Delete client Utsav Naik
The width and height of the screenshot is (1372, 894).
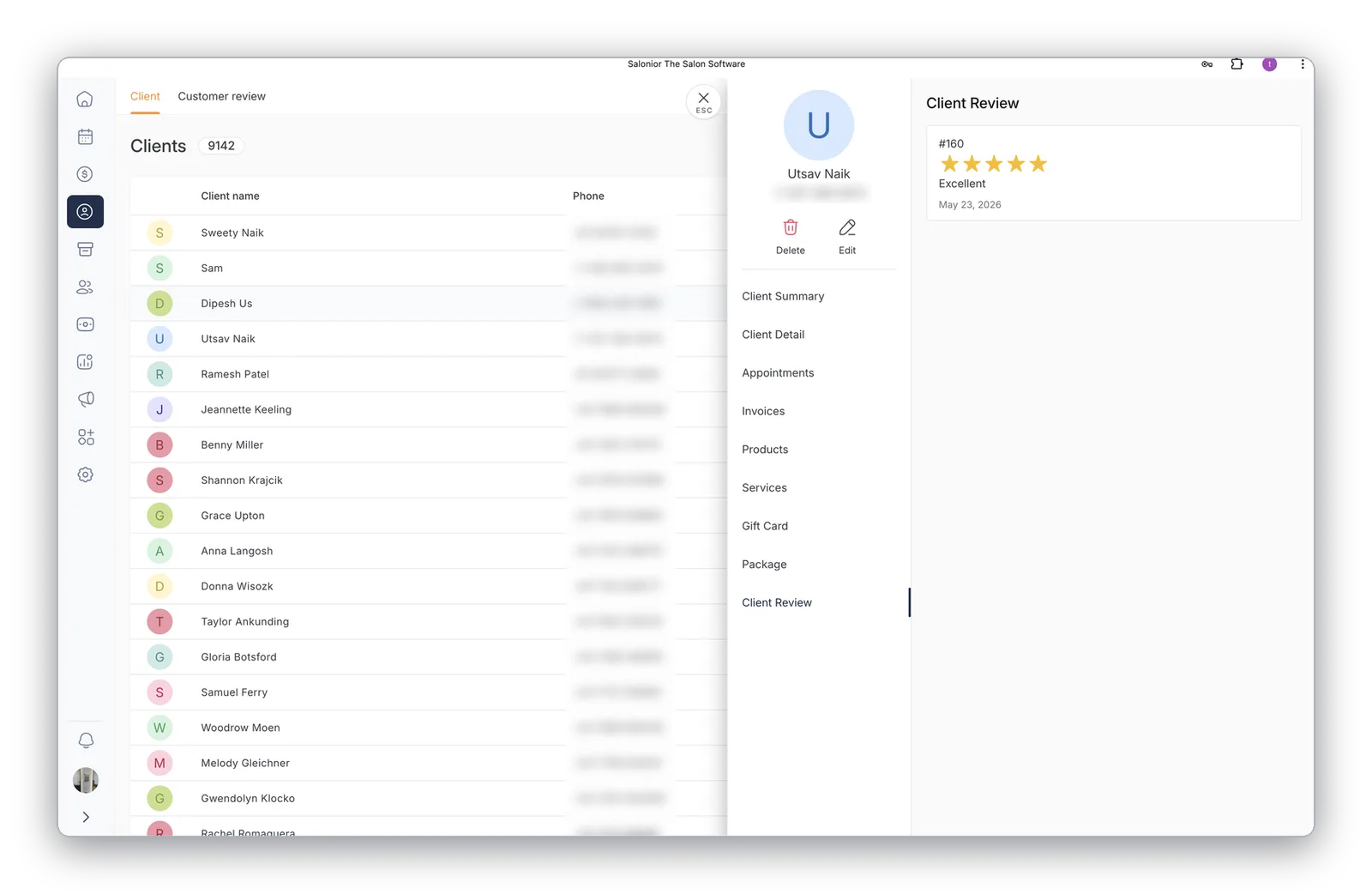tap(791, 237)
